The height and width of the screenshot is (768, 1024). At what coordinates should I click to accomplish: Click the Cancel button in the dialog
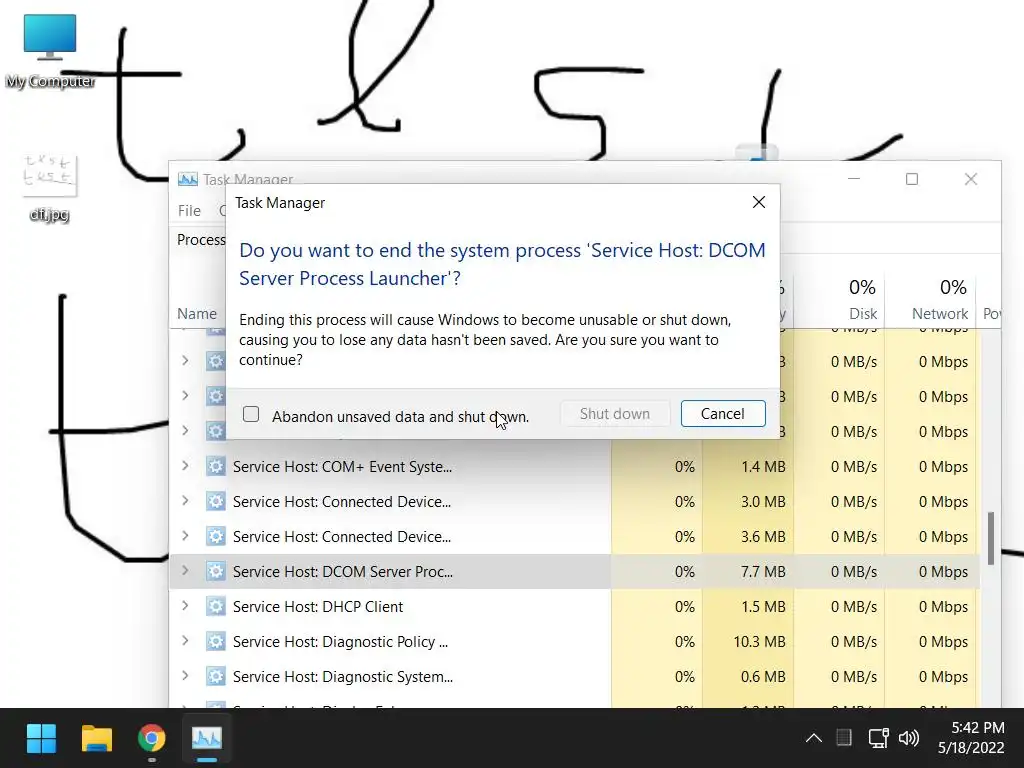coord(723,413)
